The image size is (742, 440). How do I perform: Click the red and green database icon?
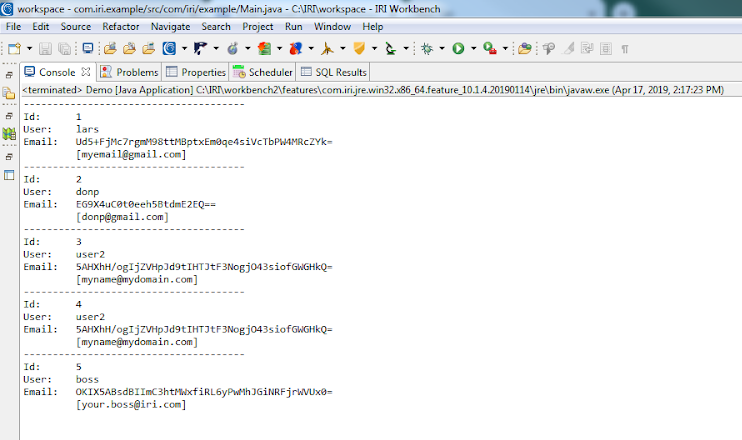click(x=264, y=48)
